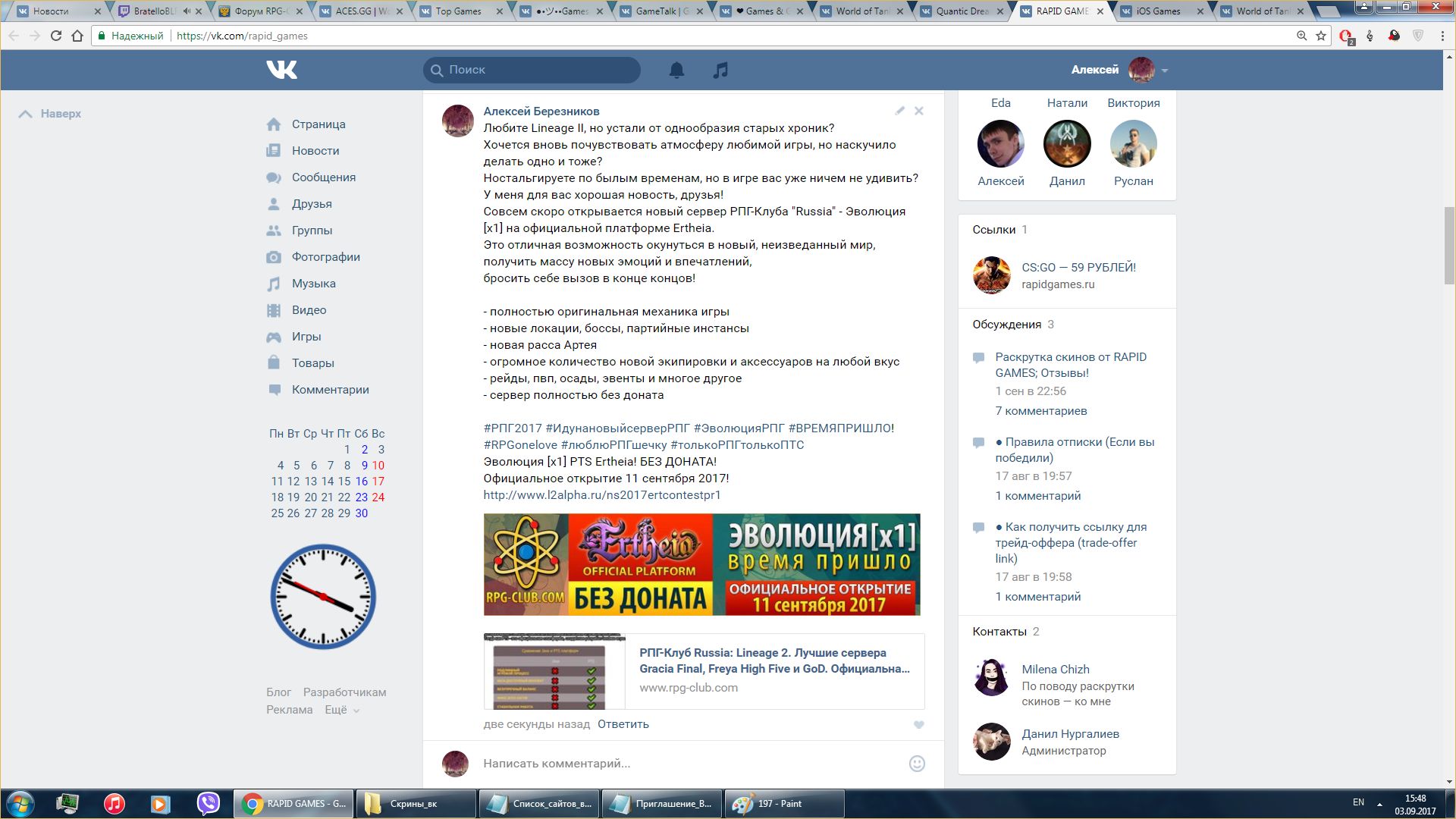Screen dimensions: 1456x819
Task: Switch to the ACES.GG tab
Action: click(362, 11)
